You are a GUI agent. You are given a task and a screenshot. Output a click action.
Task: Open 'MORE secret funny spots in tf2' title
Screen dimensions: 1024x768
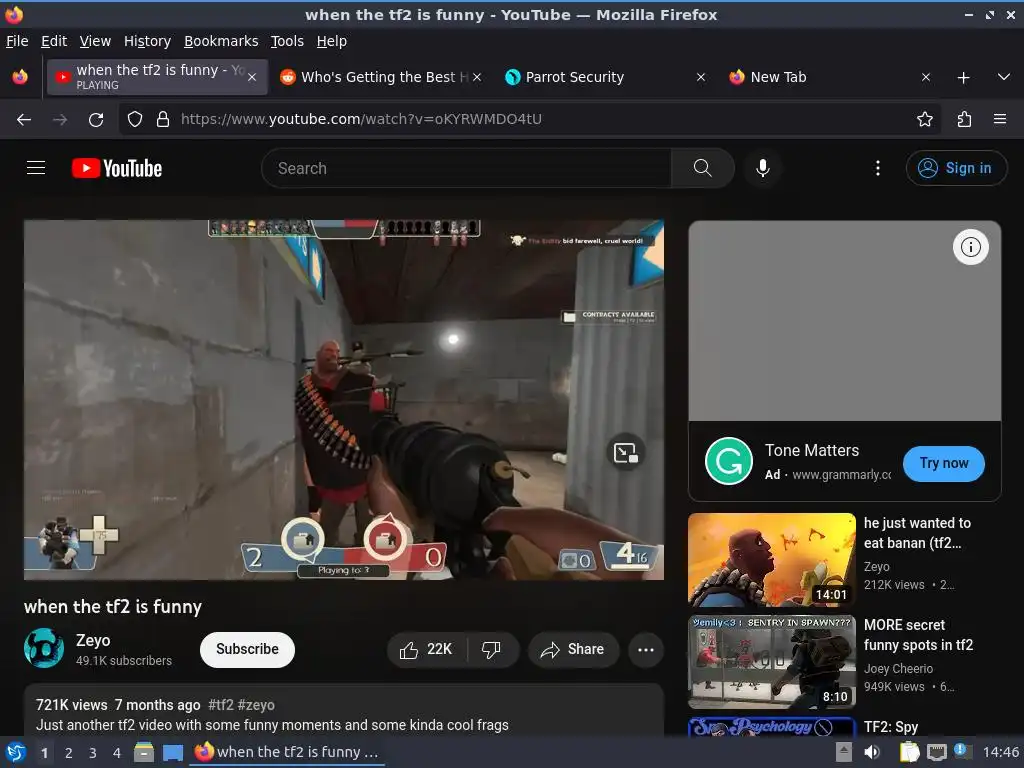point(918,635)
